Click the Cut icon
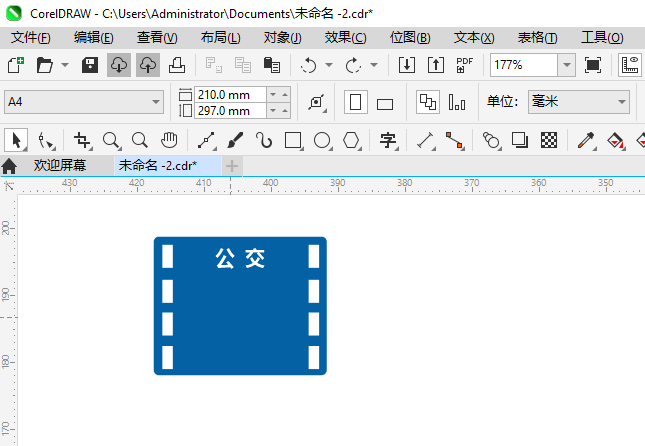 214,65
